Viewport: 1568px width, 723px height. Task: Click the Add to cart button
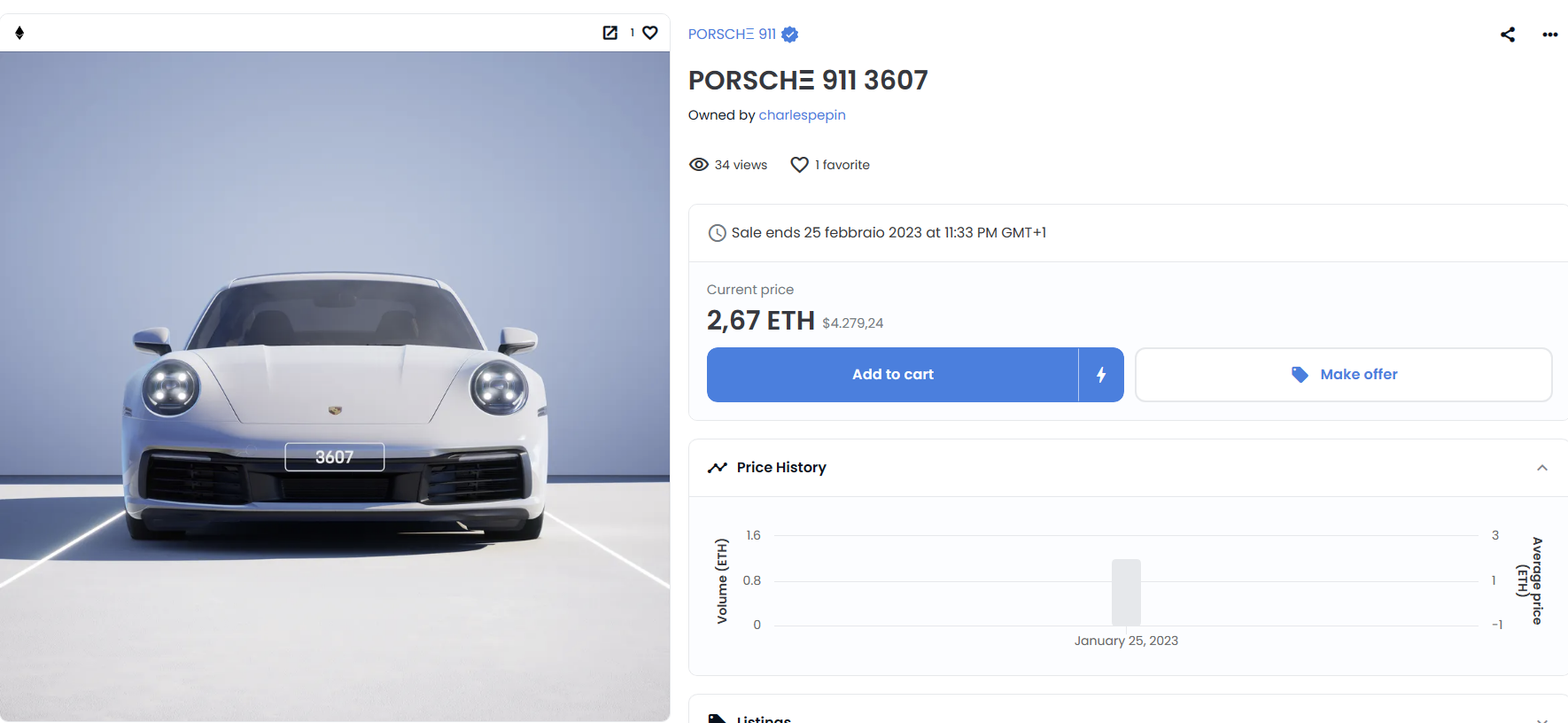click(x=892, y=374)
